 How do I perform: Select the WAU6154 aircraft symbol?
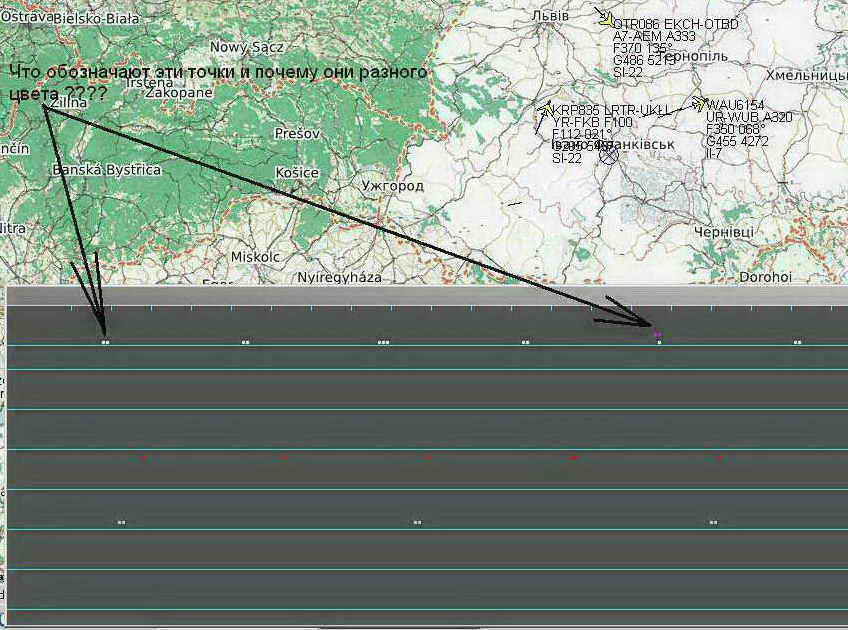pos(697,104)
